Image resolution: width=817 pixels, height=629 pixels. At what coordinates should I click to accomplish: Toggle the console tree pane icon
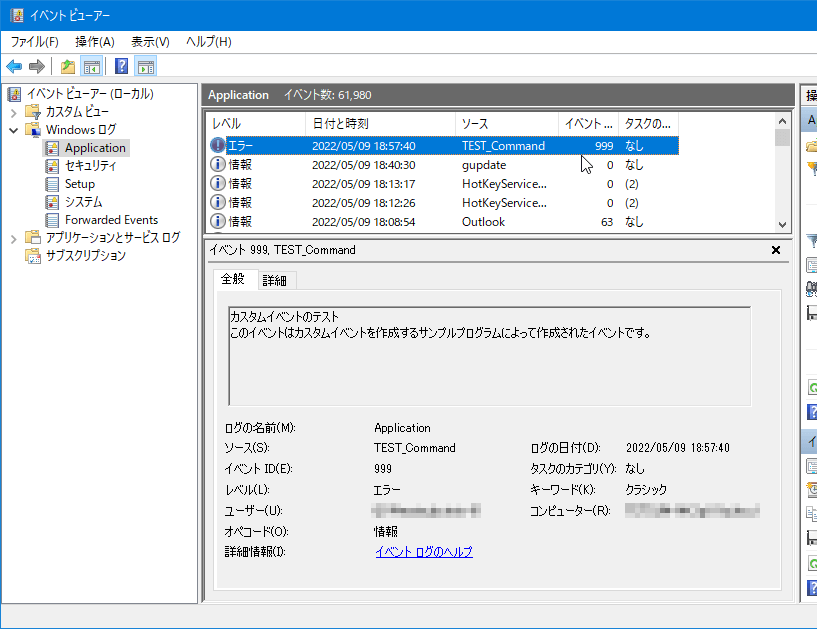pos(91,67)
